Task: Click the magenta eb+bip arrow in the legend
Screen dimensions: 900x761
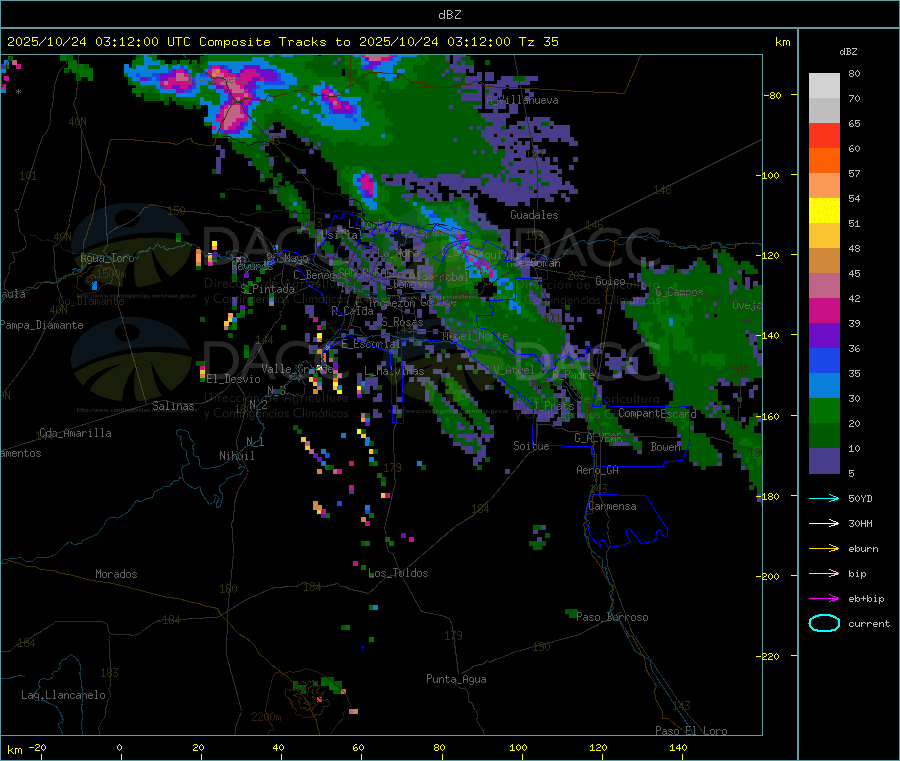Action: point(824,599)
